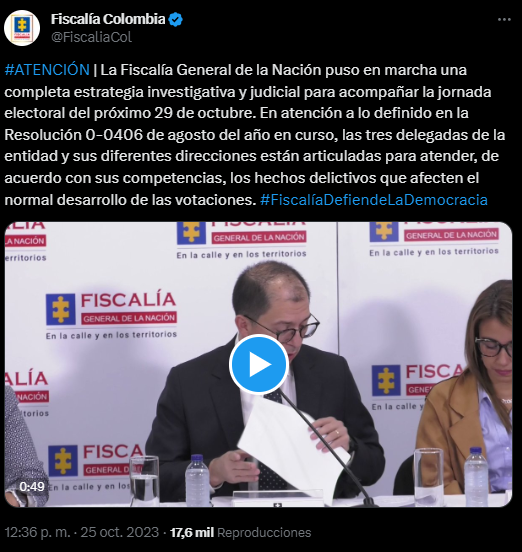Click the large Fiscalía puzzle logo in the video backdrop
The height and width of the screenshot is (552, 522).
point(61,309)
